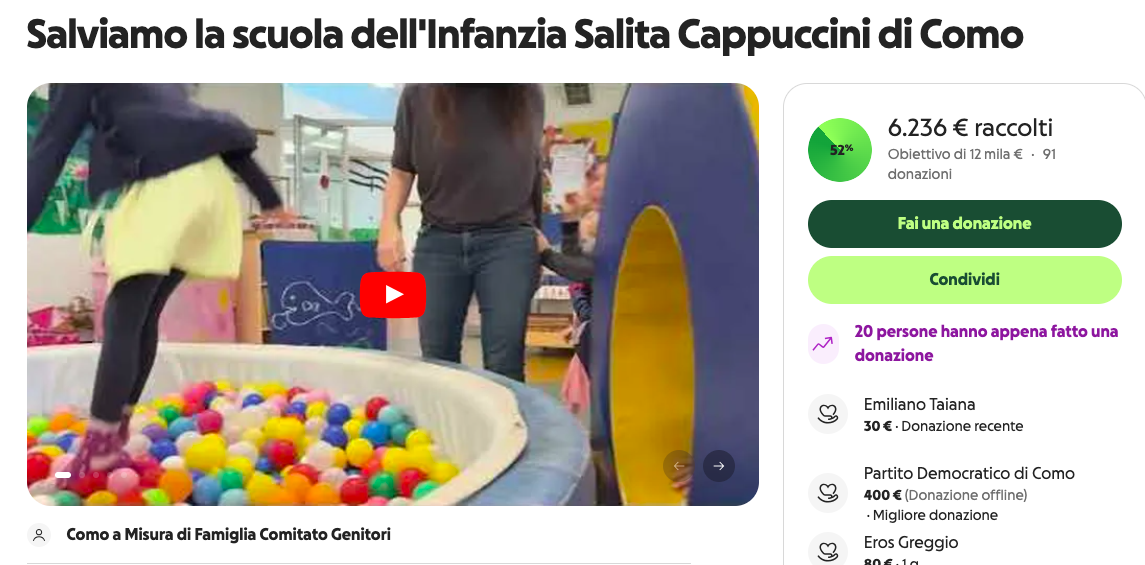Click the donation icon next to Partito Democratico
Image resolution: width=1145 pixels, height=565 pixels.
tap(827, 493)
